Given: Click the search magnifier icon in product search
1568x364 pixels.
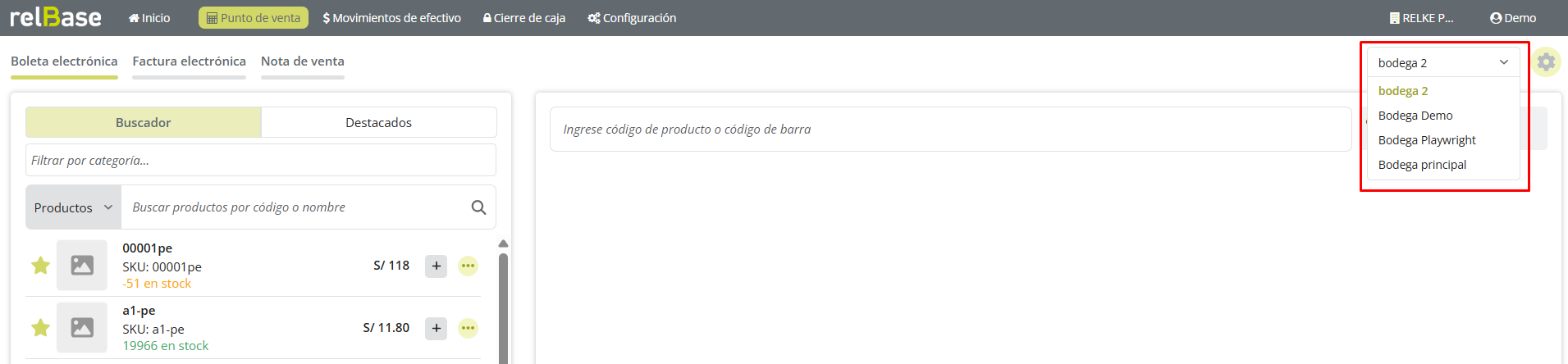Looking at the screenshot, I should pyautogui.click(x=479, y=207).
